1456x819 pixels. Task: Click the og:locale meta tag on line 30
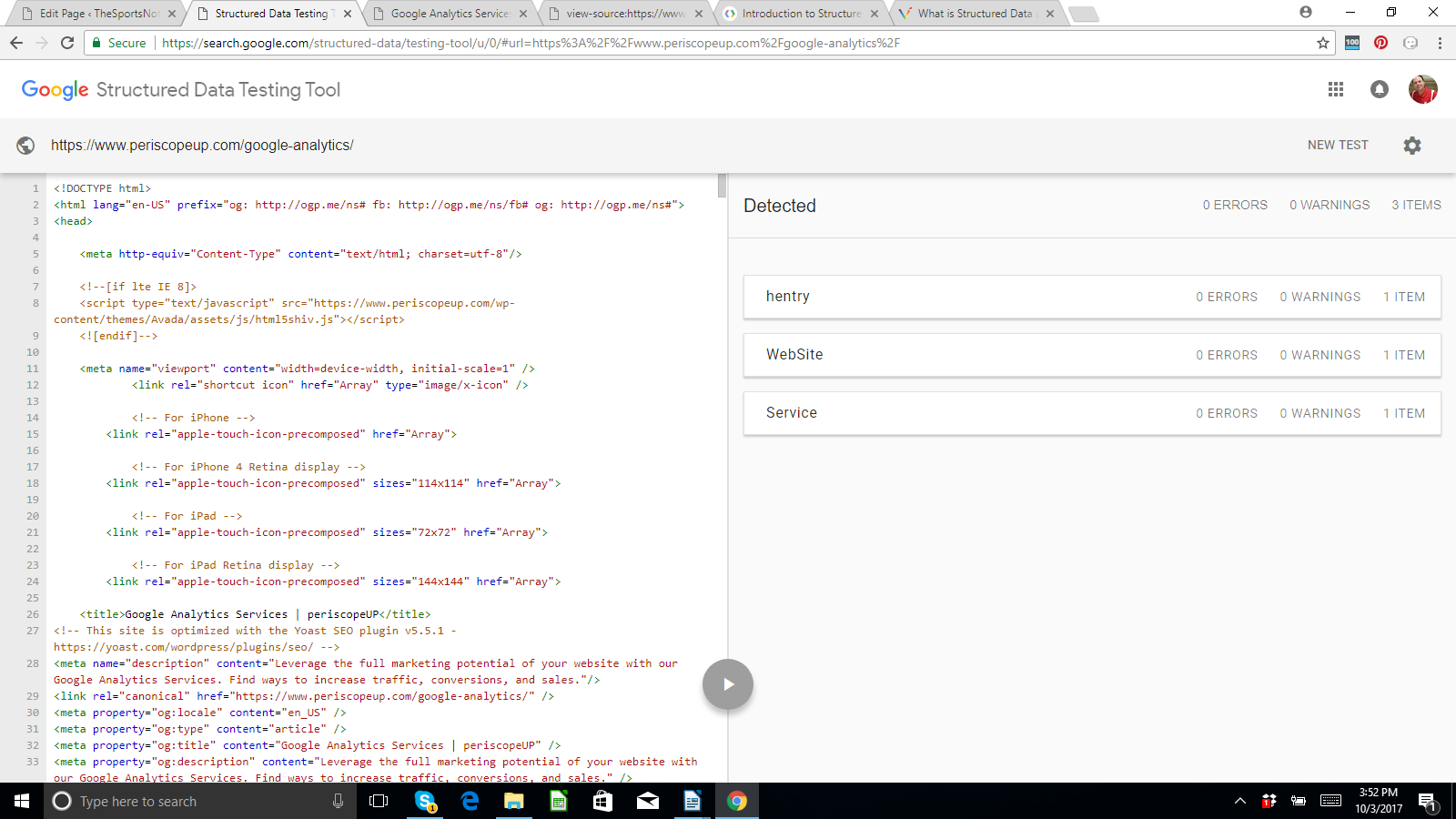point(200,713)
